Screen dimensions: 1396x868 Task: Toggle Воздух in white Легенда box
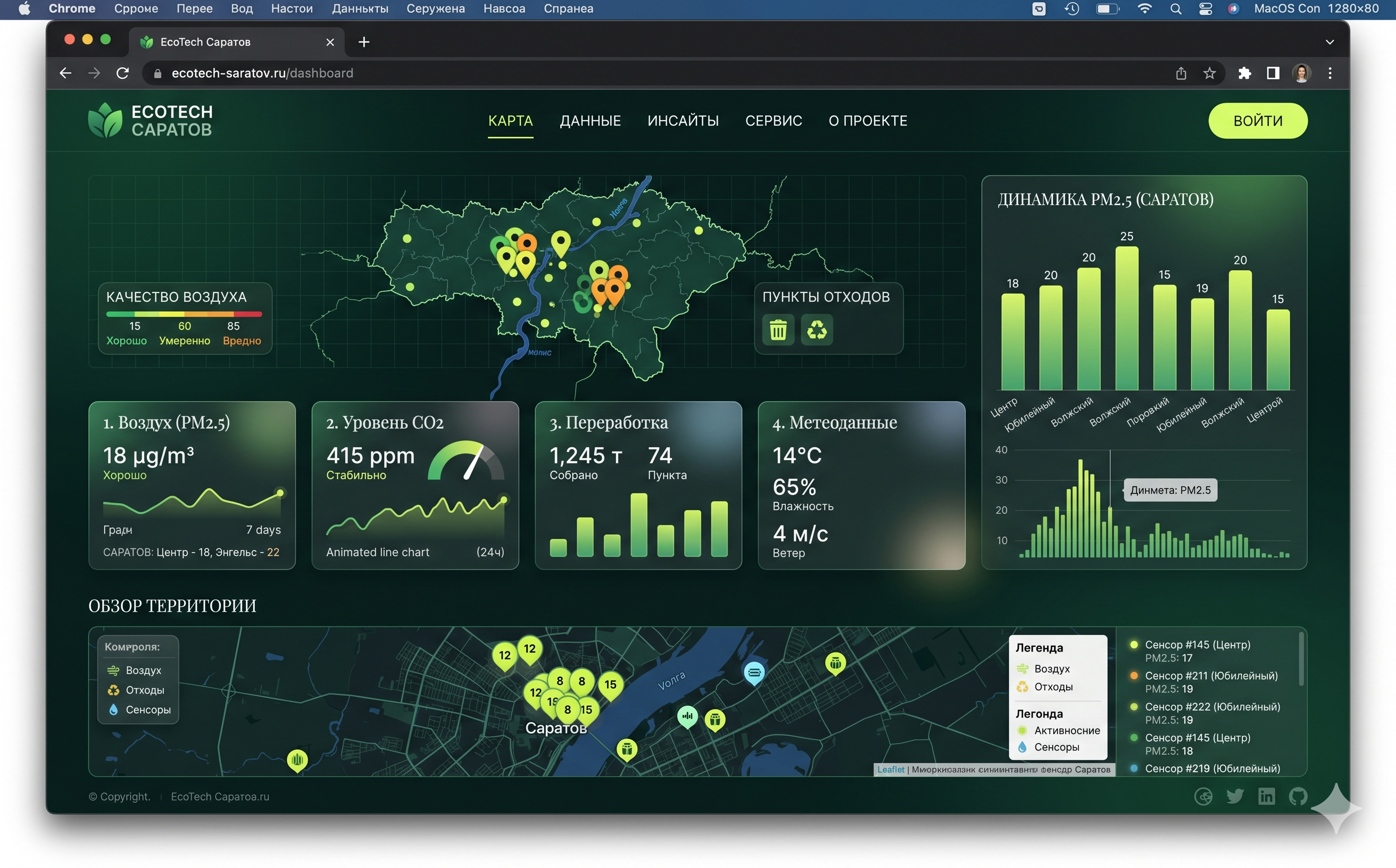1043,669
